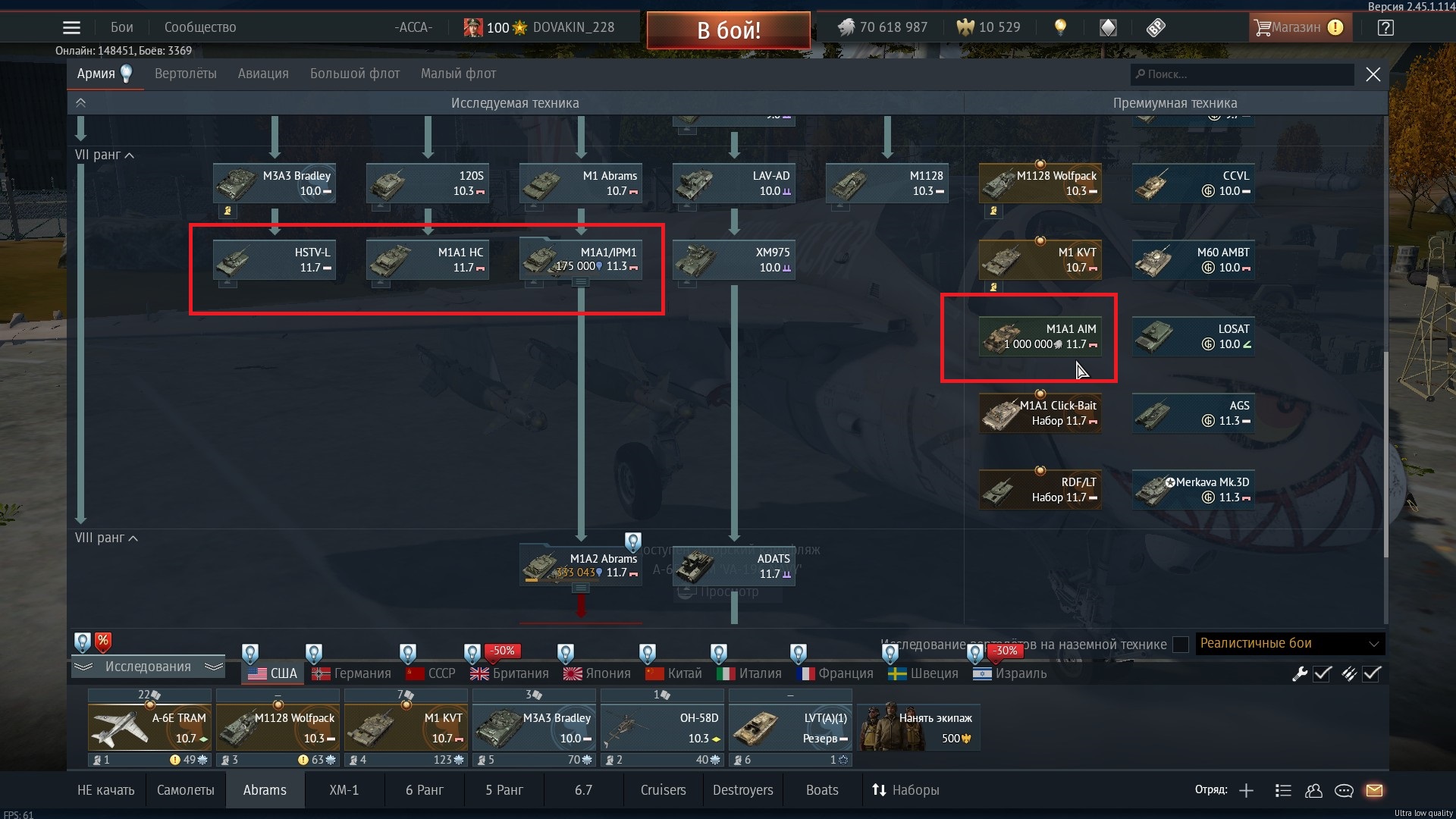Screen dimensions: 1456x819
Task: Open the help question mark icon
Action: point(1385,28)
